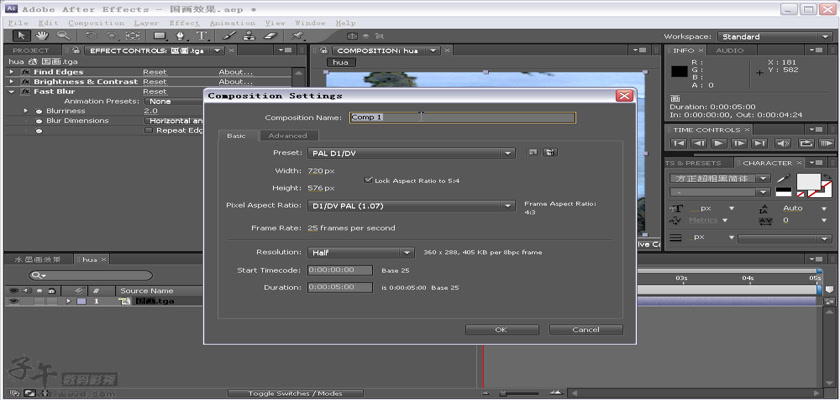Image resolution: width=840 pixels, height=400 pixels.
Task: Click save preset icon beside Preset dropdown
Action: pyautogui.click(x=533, y=153)
